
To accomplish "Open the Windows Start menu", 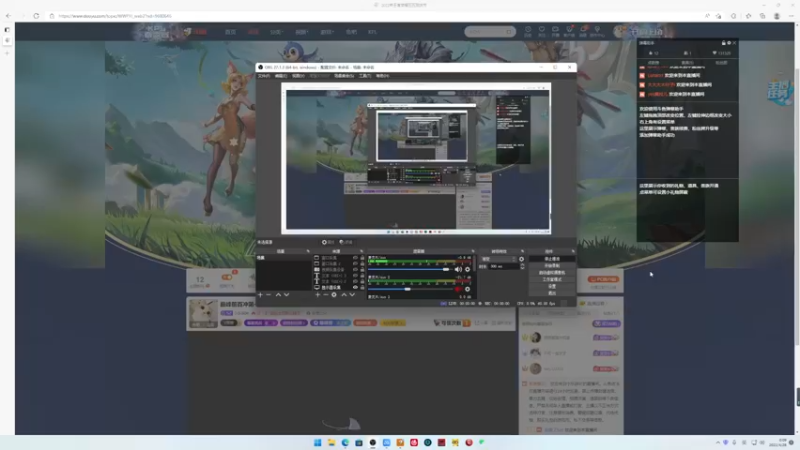I will coord(317,442).
